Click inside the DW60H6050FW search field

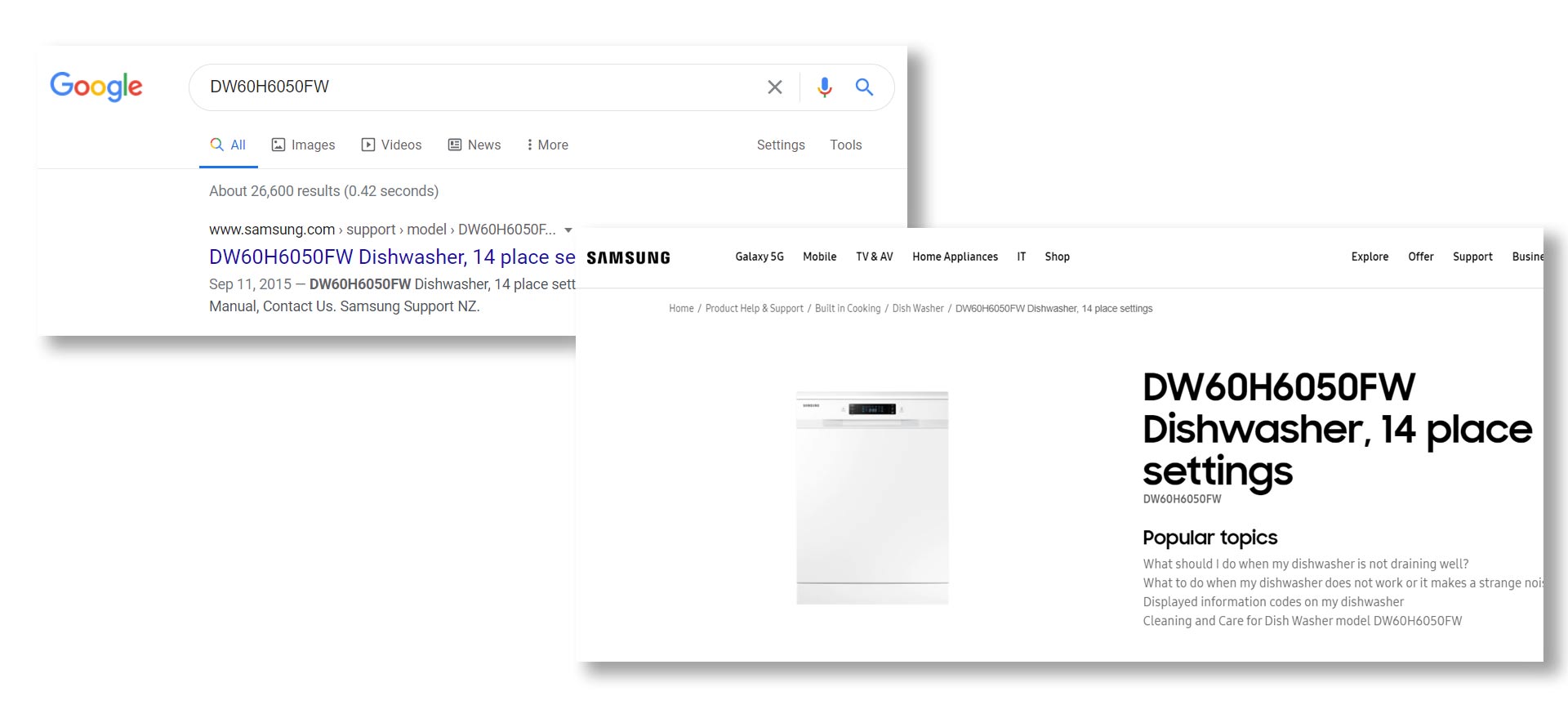(474, 87)
